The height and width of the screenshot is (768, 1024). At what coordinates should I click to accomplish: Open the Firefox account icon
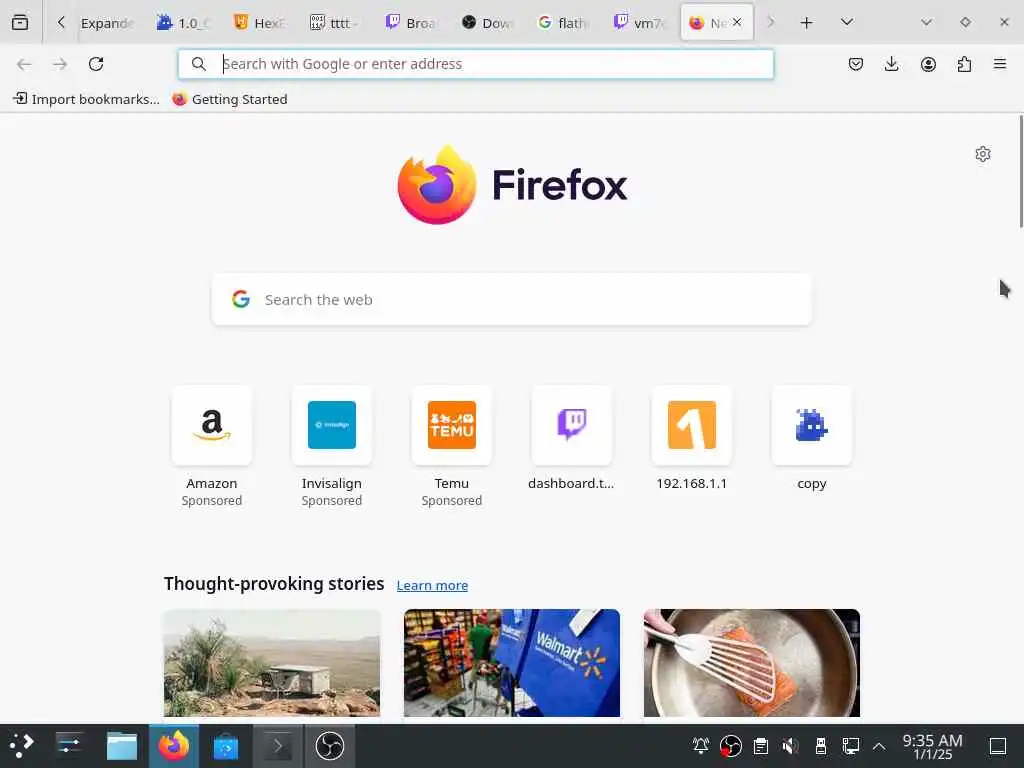coord(928,64)
